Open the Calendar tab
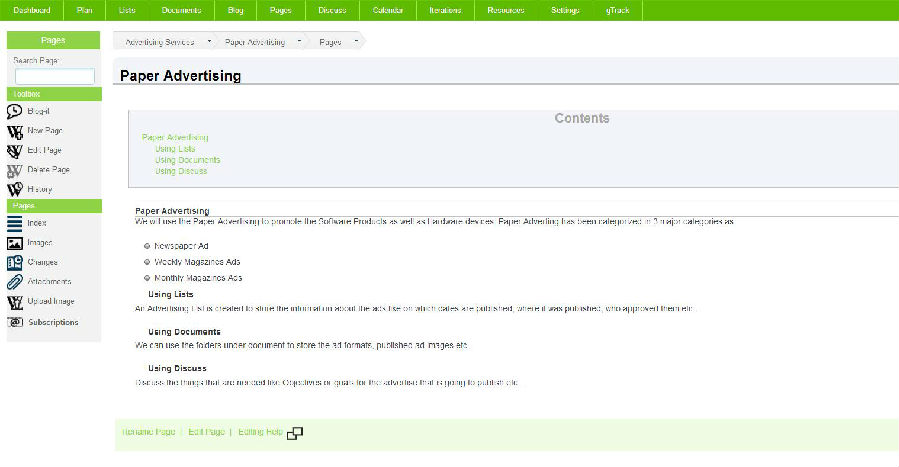 tap(388, 10)
